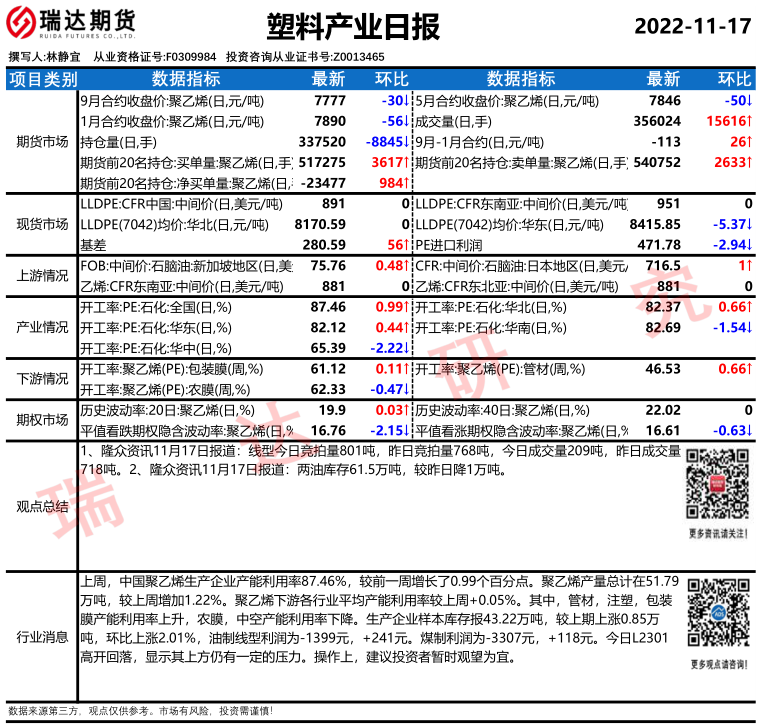This screenshot has width=760, height=728.
Task: Click the report date 2022-11-17
Action: coord(692,27)
